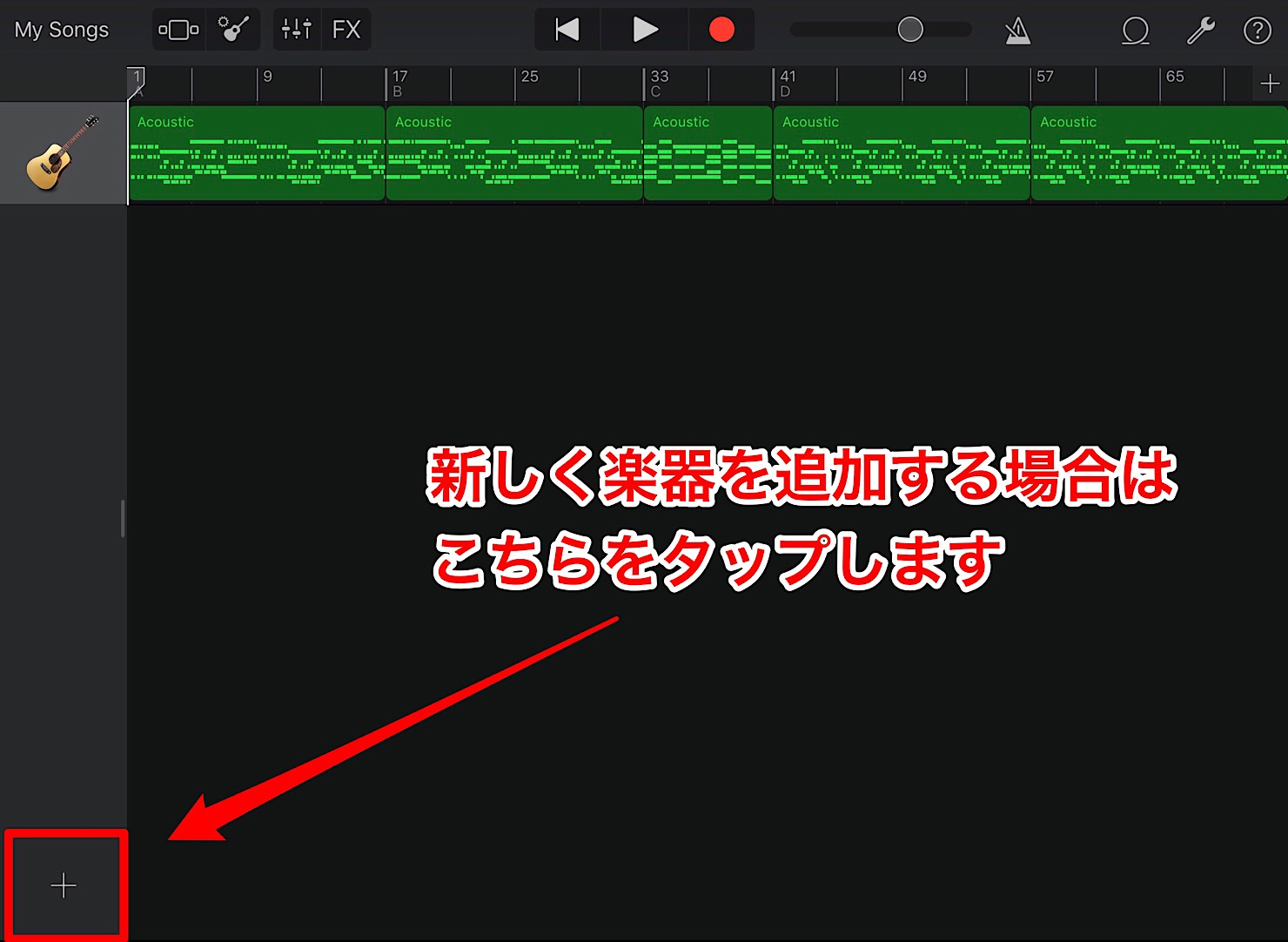Viewport: 1288px width, 942px height.
Task: Click section D marker at bar 41
Action: pyautogui.click(x=785, y=91)
